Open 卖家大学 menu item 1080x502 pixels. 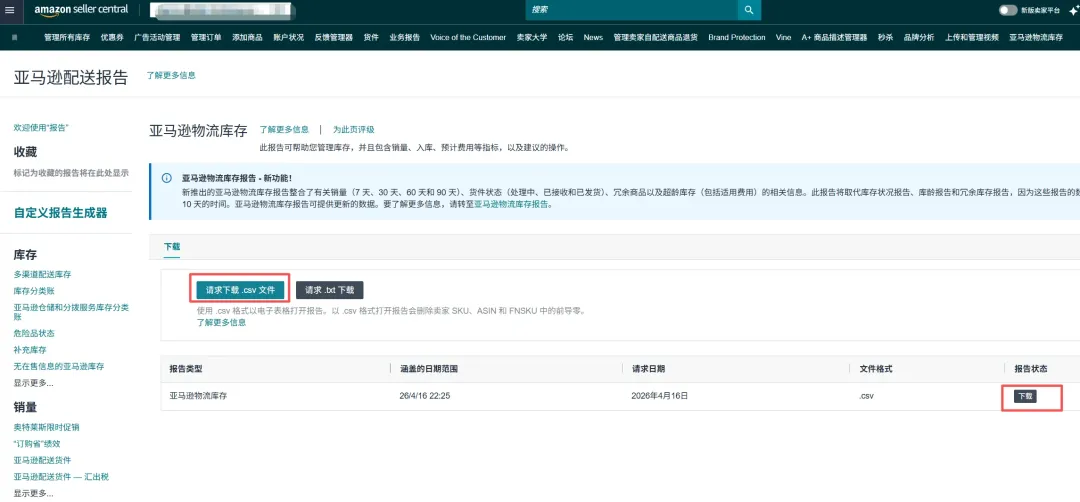[x=532, y=38]
